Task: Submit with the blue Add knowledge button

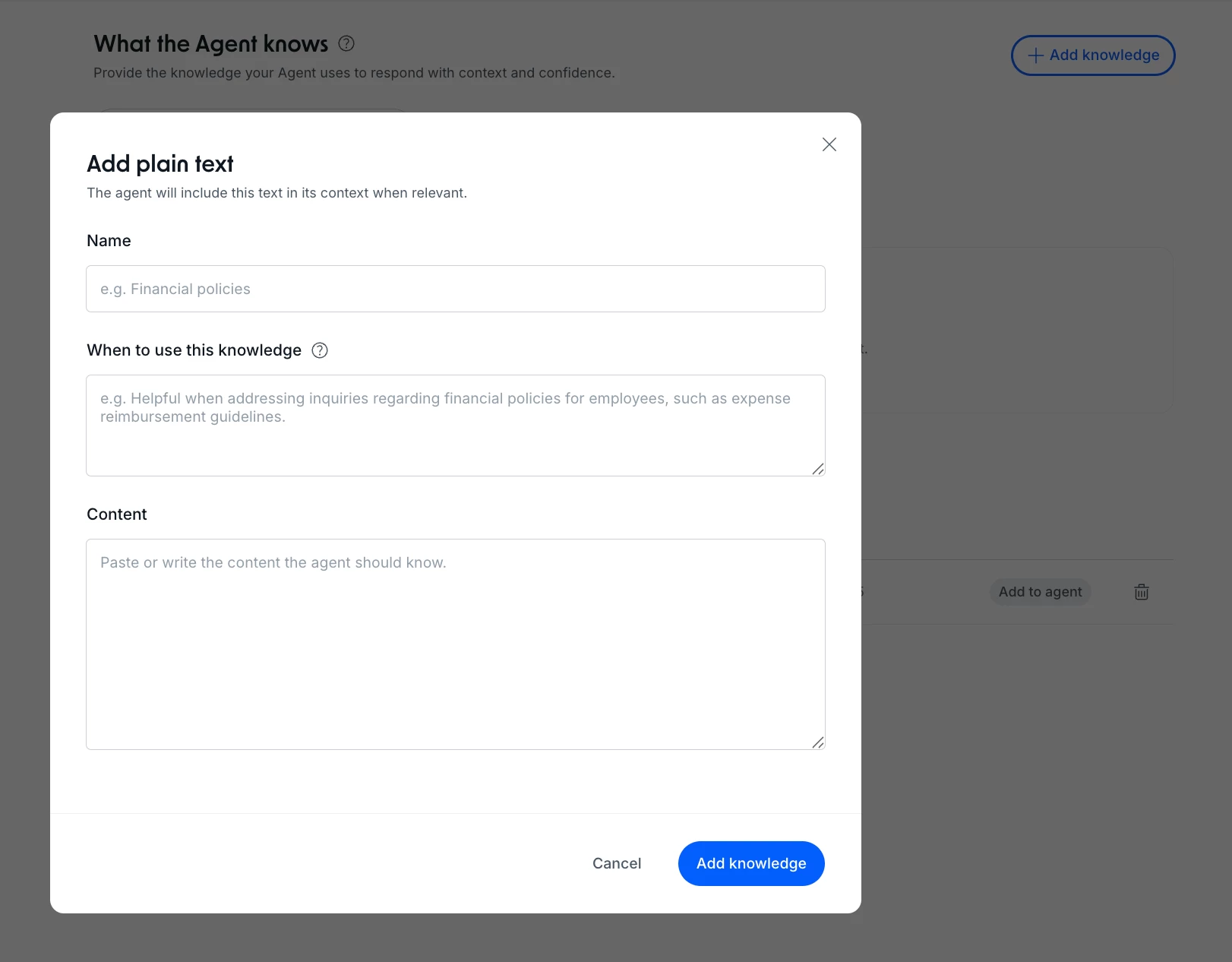Action: pos(751,863)
